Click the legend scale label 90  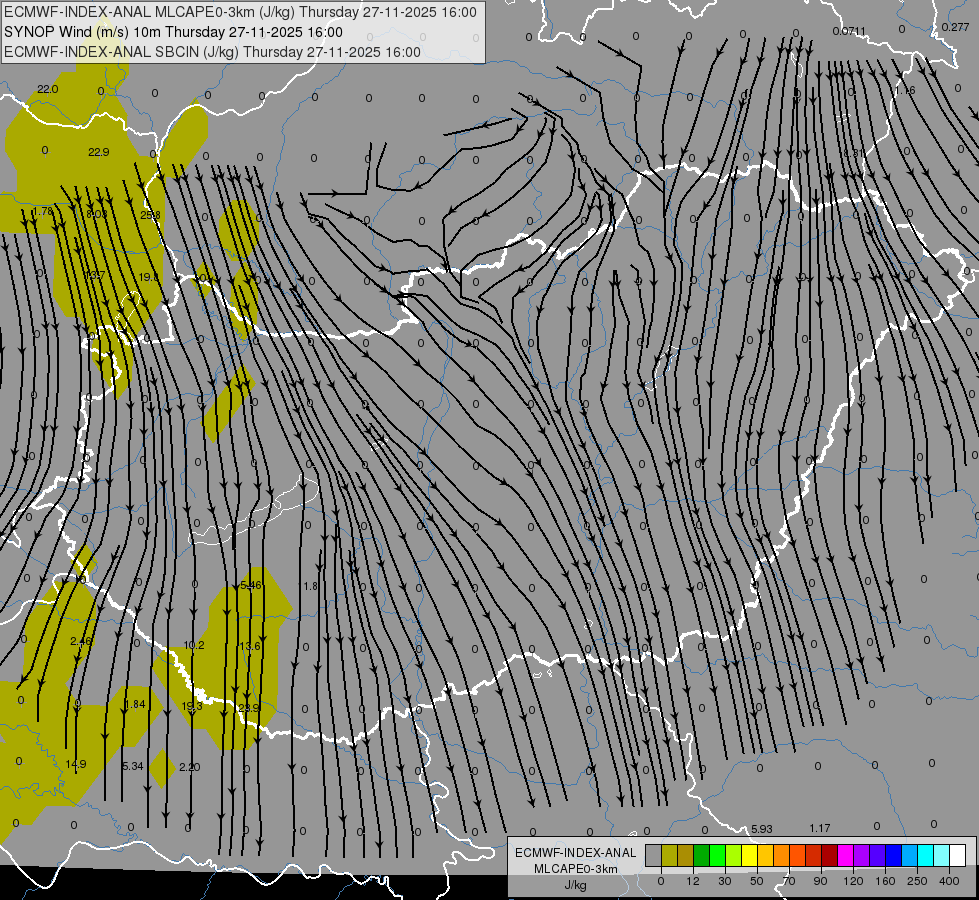[820, 881]
